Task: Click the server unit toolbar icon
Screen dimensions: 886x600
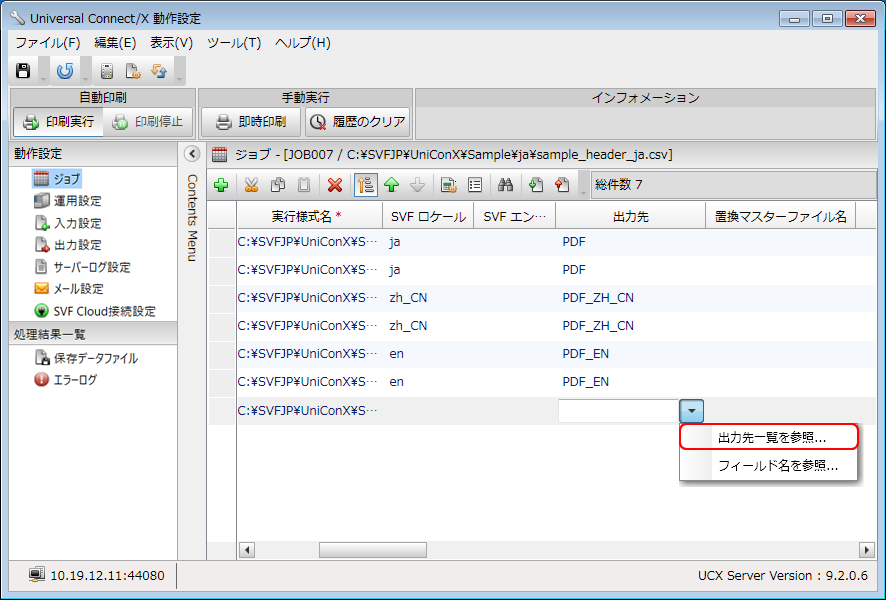Action: tap(107, 71)
